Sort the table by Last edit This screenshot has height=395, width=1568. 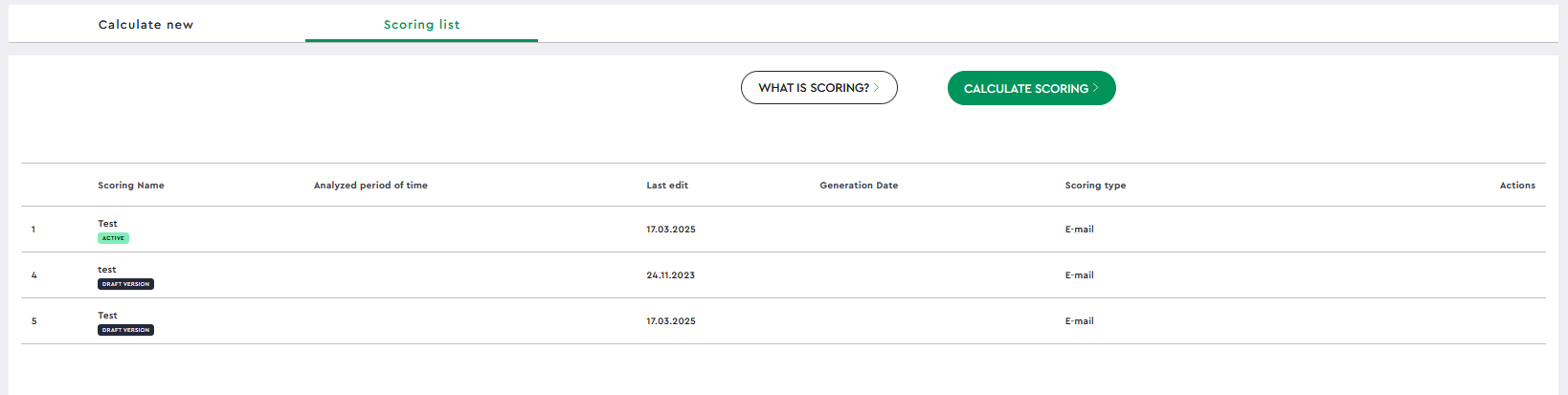pyautogui.click(x=667, y=186)
